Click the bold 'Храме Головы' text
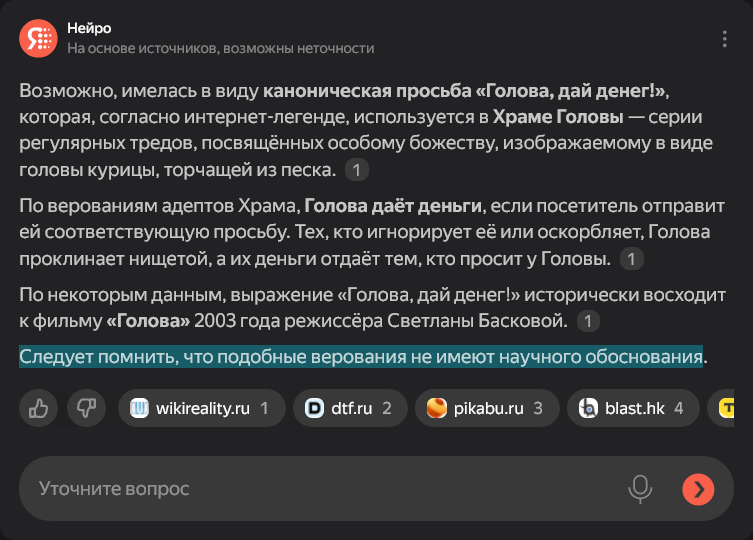Viewport: 753px width, 540px height. pos(552,118)
